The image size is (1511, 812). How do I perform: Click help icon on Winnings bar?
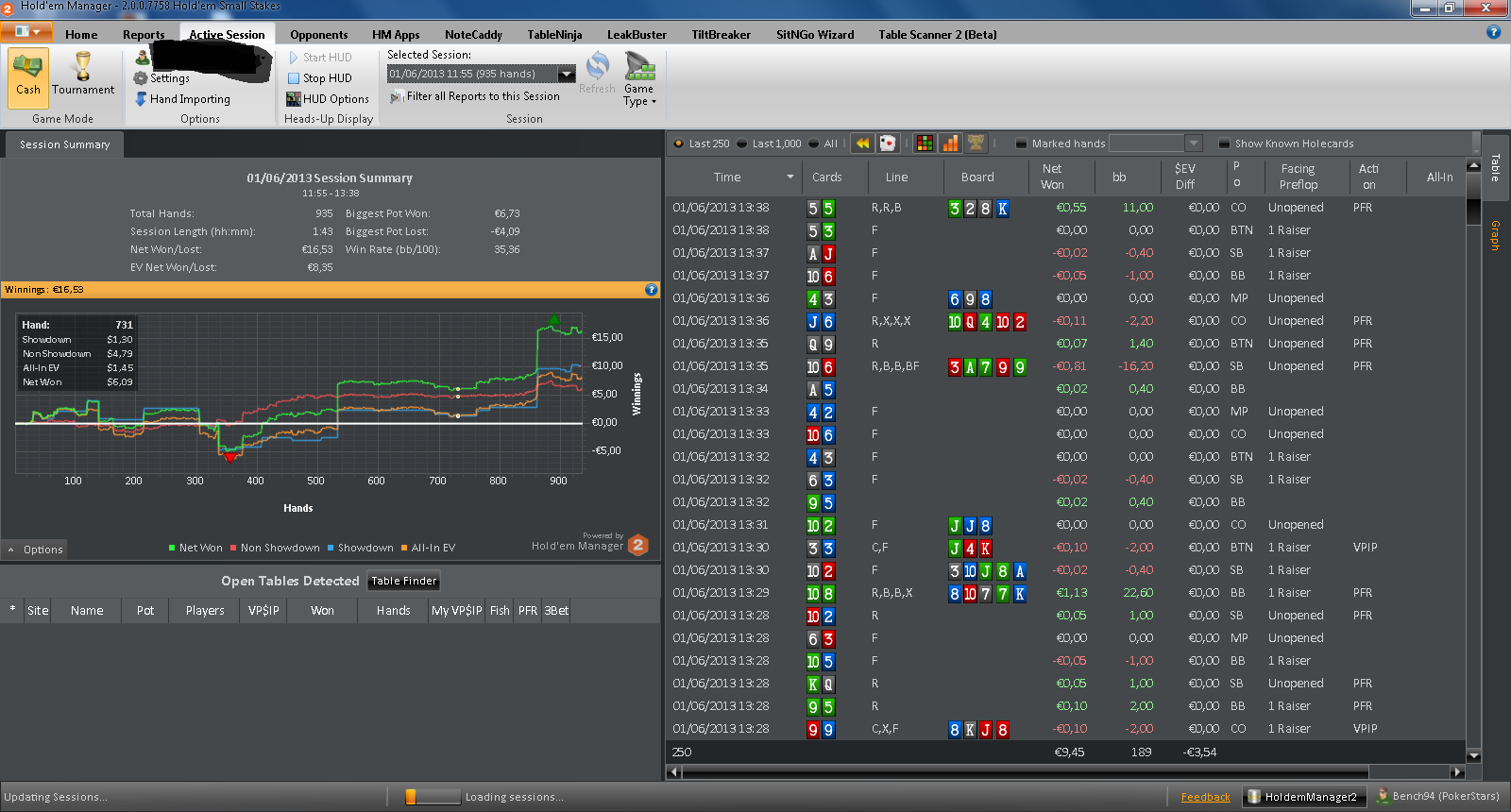click(651, 290)
